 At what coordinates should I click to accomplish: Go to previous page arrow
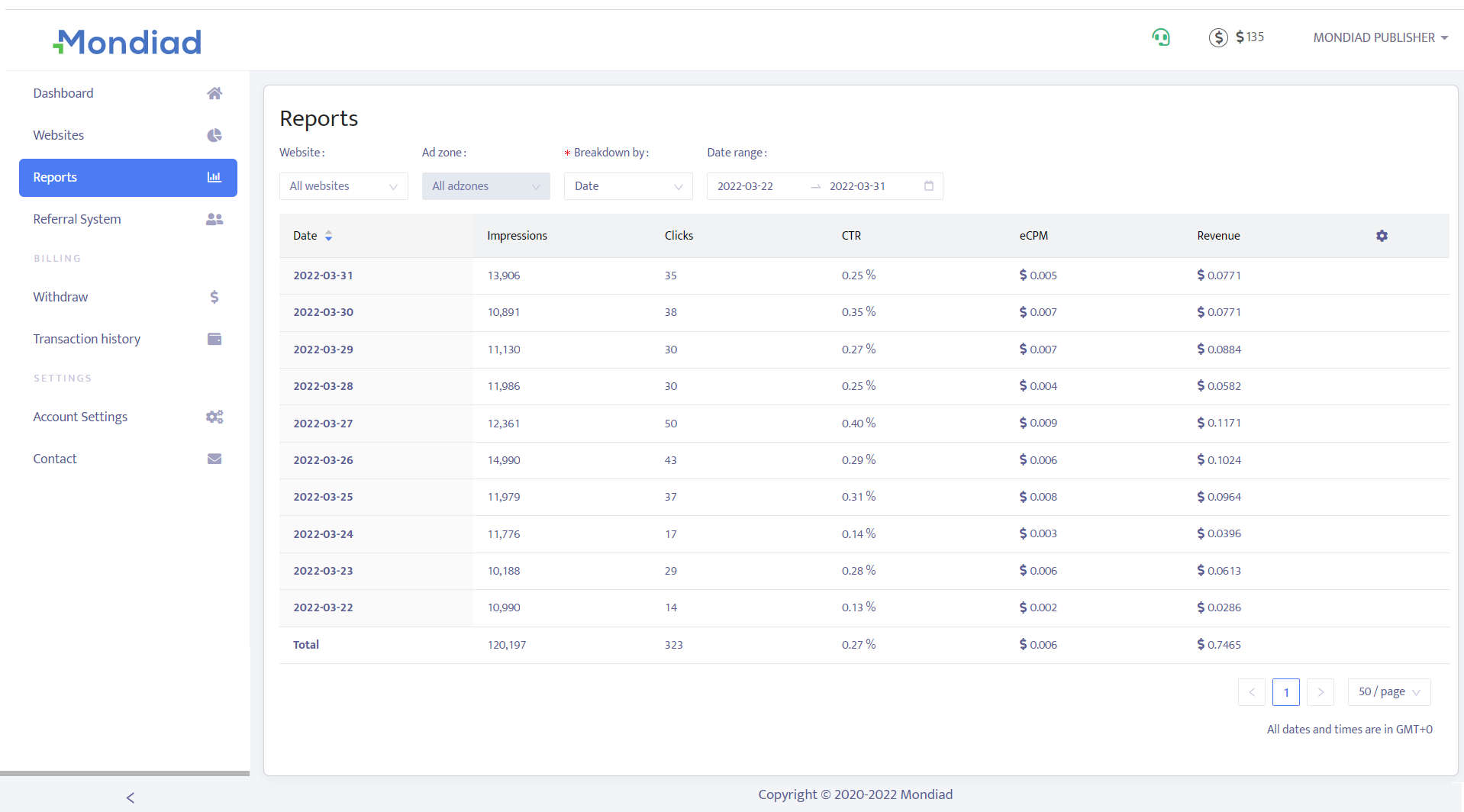pyautogui.click(x=1252, y=692)
